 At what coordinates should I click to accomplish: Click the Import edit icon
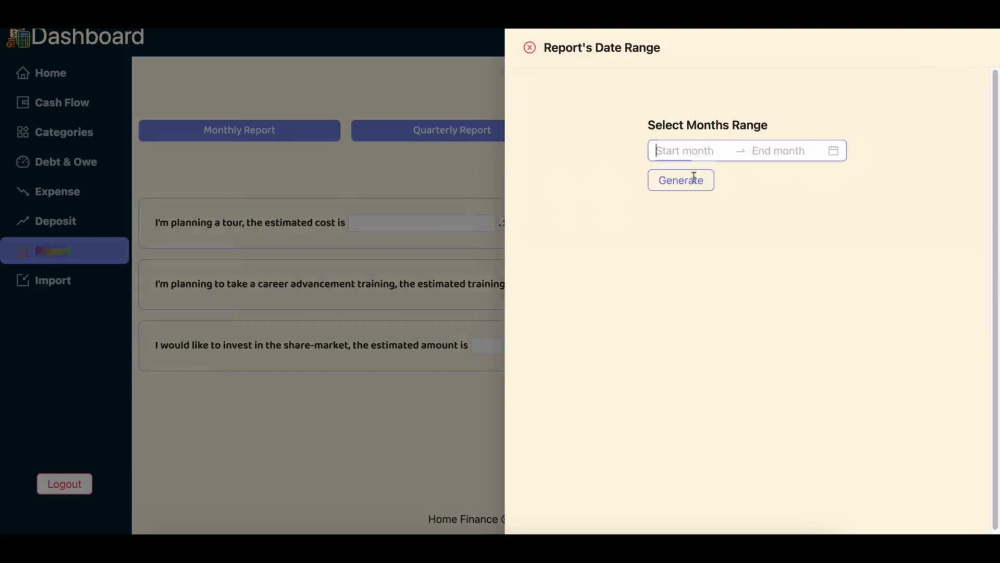point(23,281)
